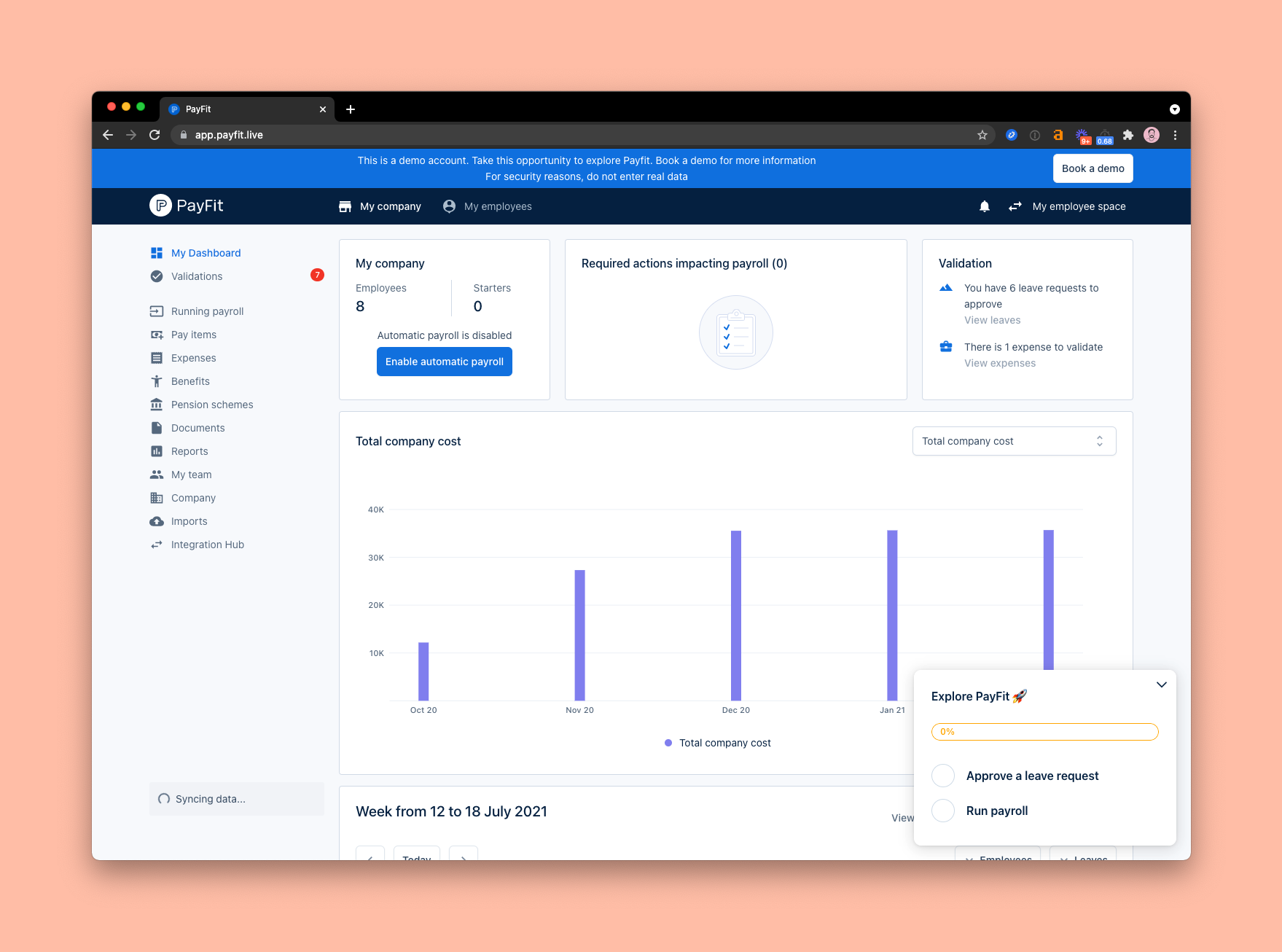Screen dimensions: 1282x952
Task: Click the Explore PayFit 0% progress bar
Action: (1044, 732)
